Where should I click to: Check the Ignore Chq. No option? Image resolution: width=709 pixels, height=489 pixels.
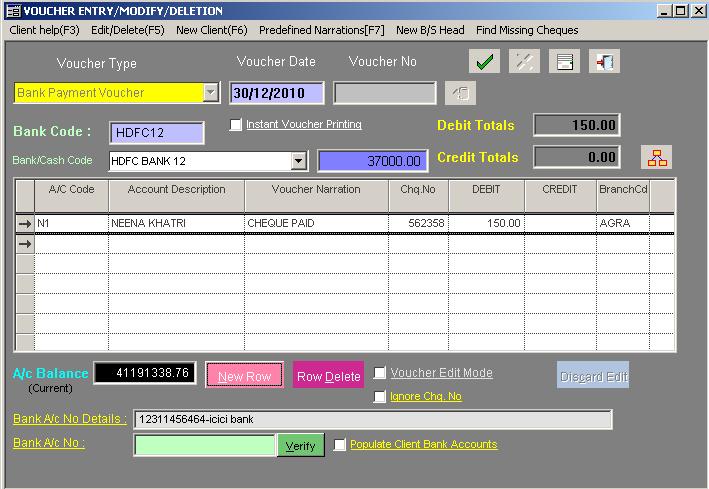380,397
